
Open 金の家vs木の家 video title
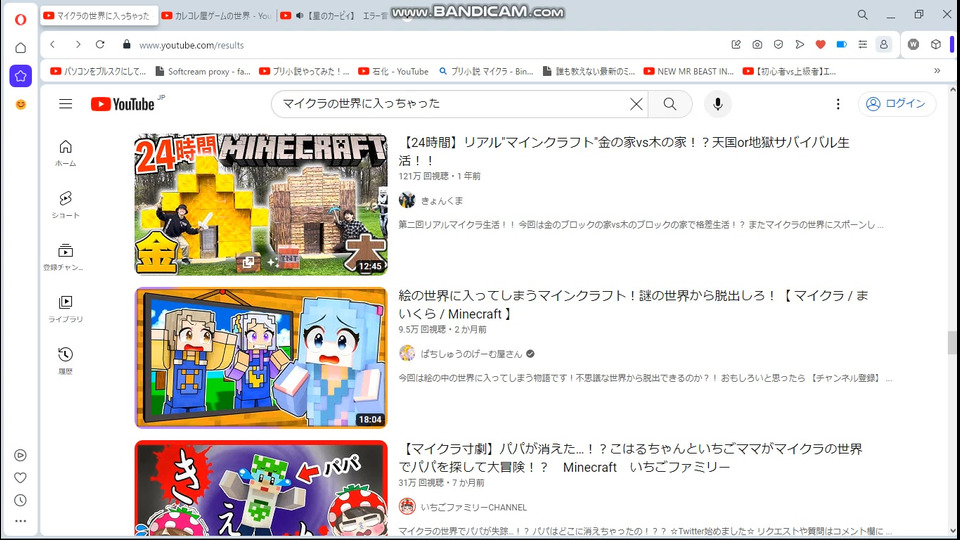click(x=624, y=151)
